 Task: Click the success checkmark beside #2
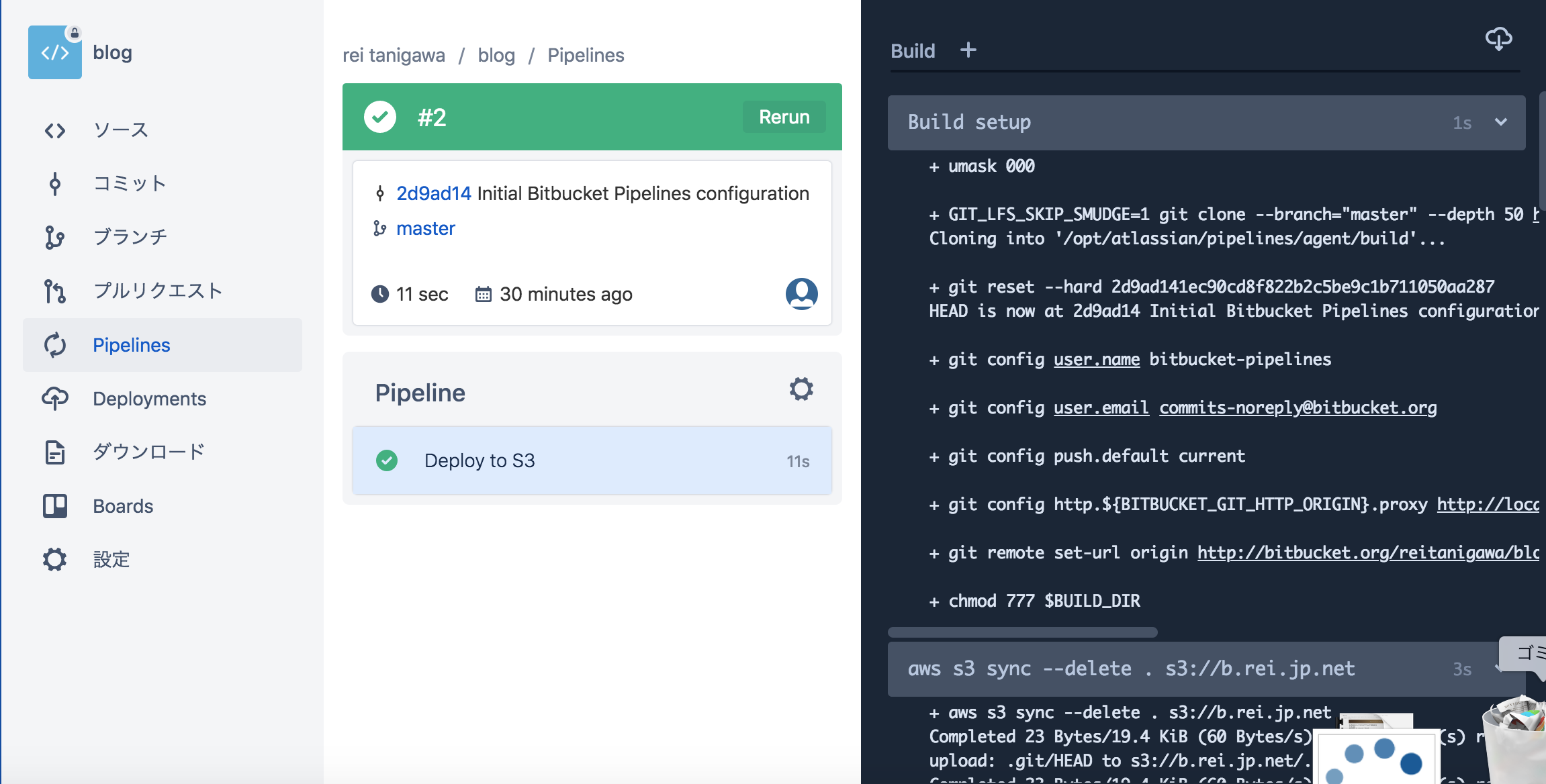click(380, 117)
